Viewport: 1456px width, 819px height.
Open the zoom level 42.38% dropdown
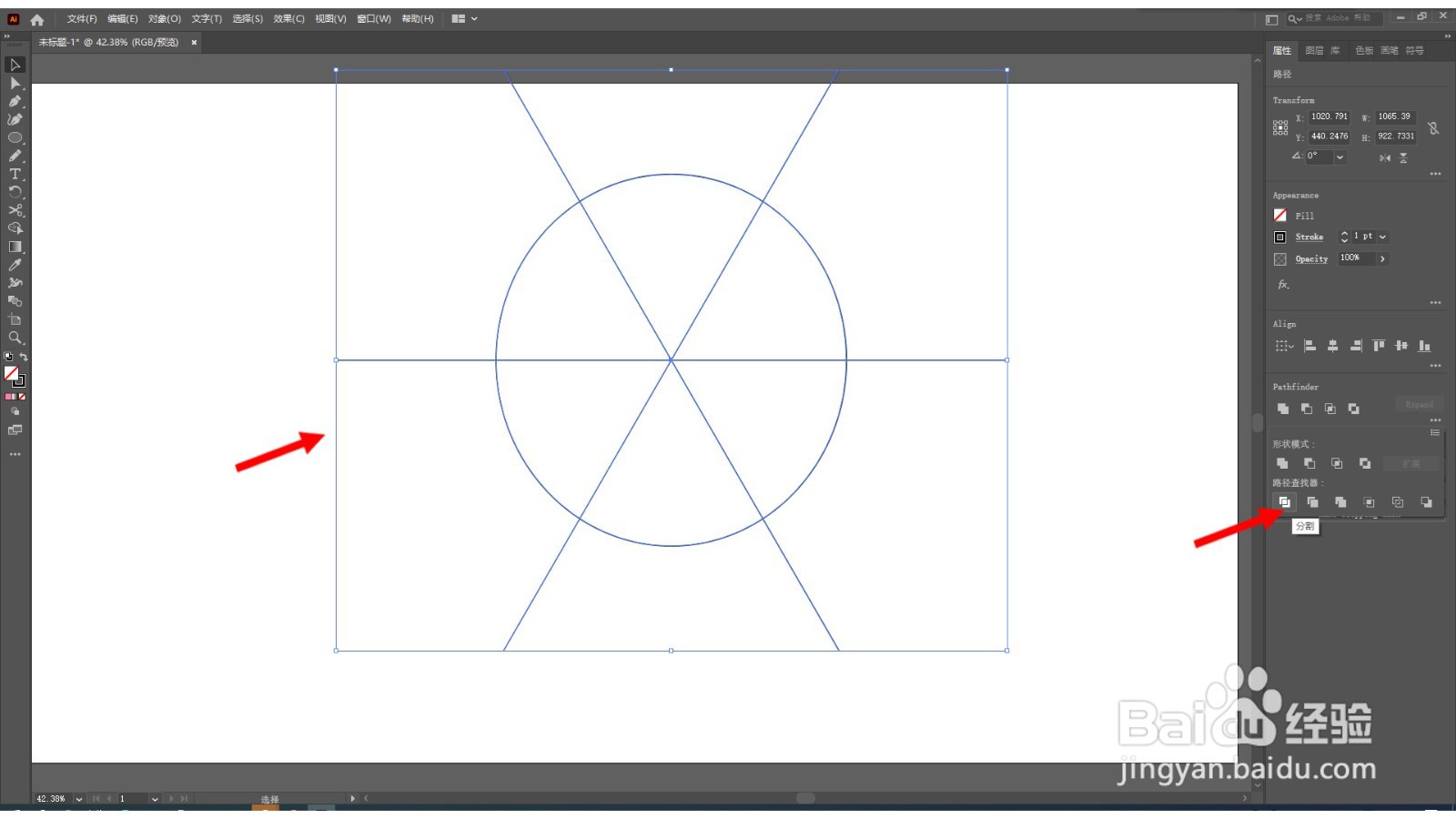[79, 799]
